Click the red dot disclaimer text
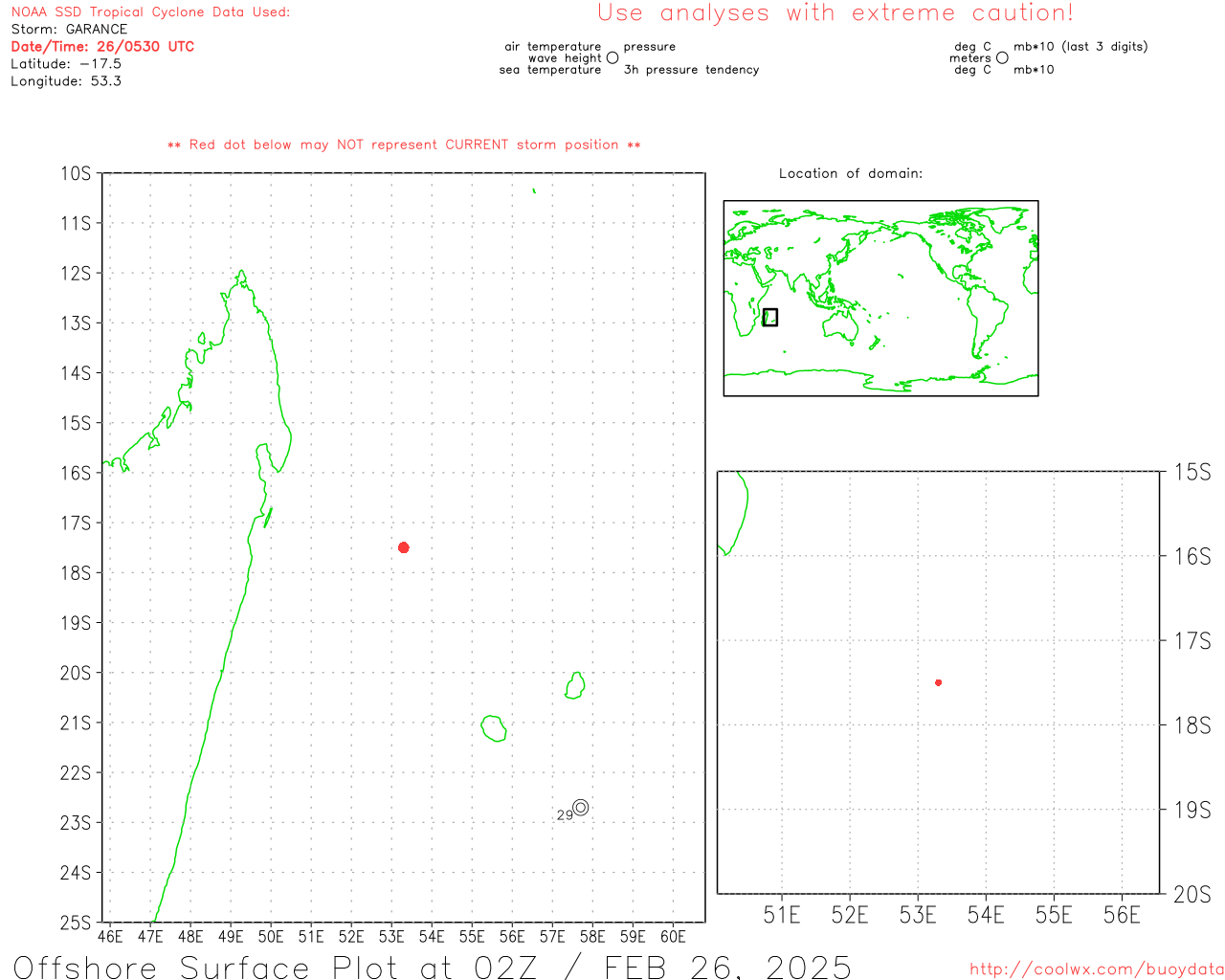This screenshot has width=1225, height=980. 404,145
